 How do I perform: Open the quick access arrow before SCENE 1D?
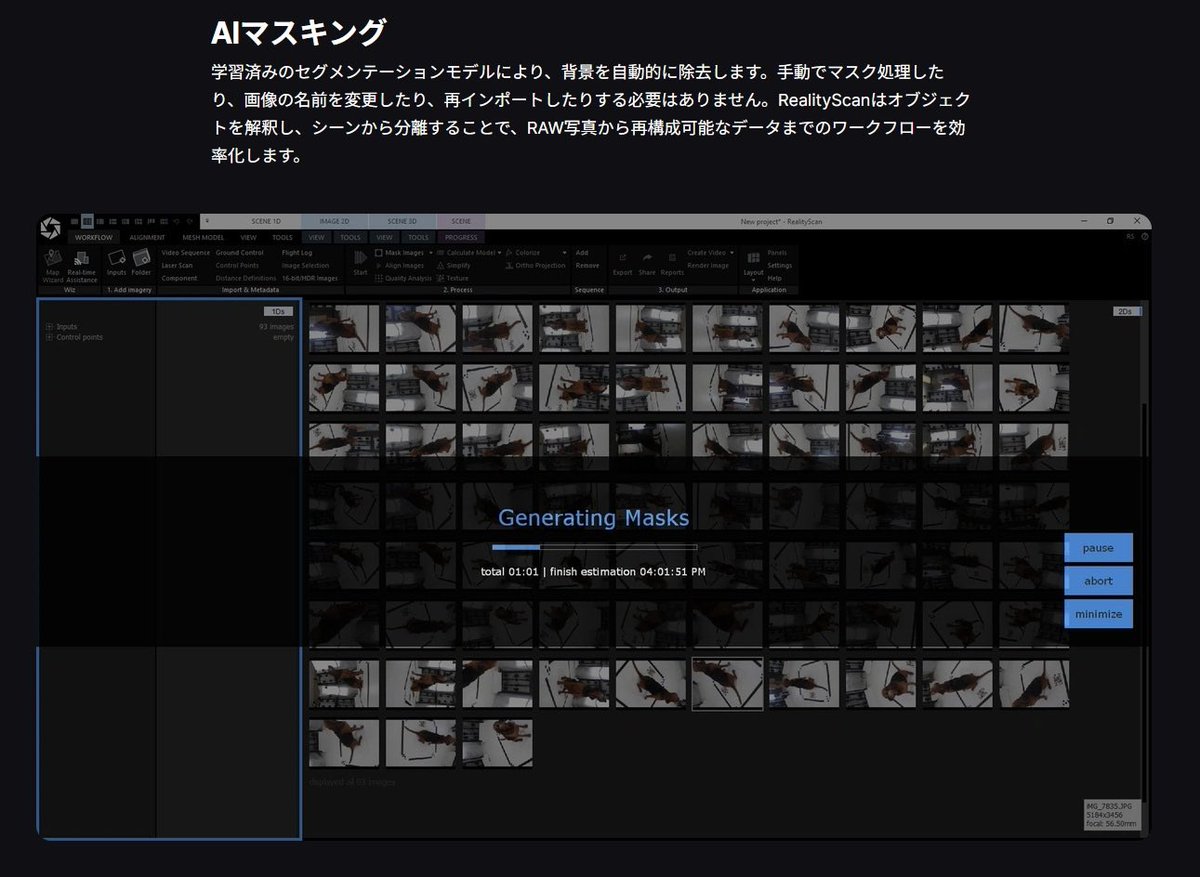pyautogui.click(x=205, y=221)
